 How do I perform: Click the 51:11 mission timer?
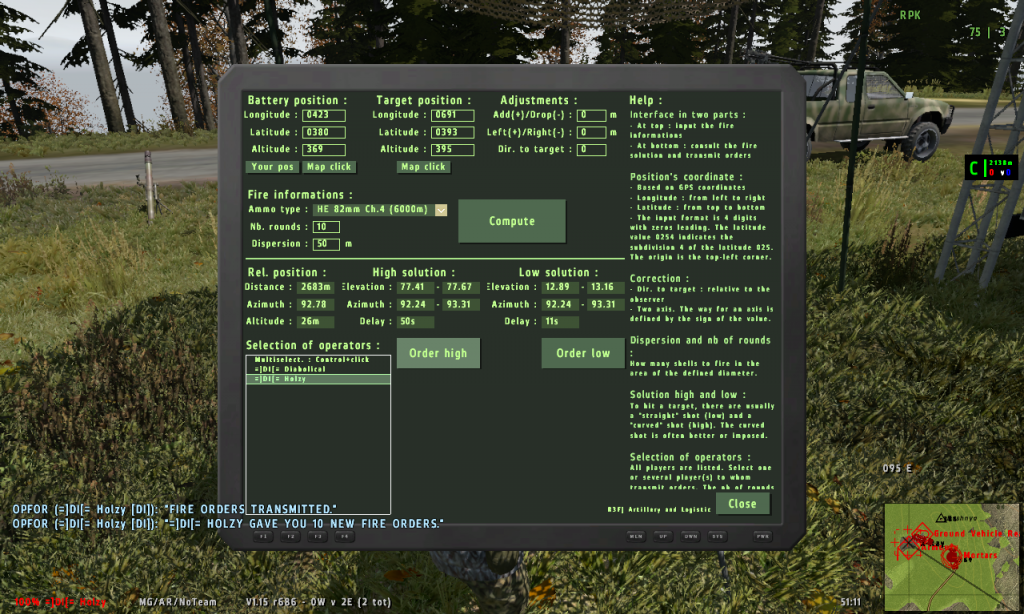pos(850,602)
